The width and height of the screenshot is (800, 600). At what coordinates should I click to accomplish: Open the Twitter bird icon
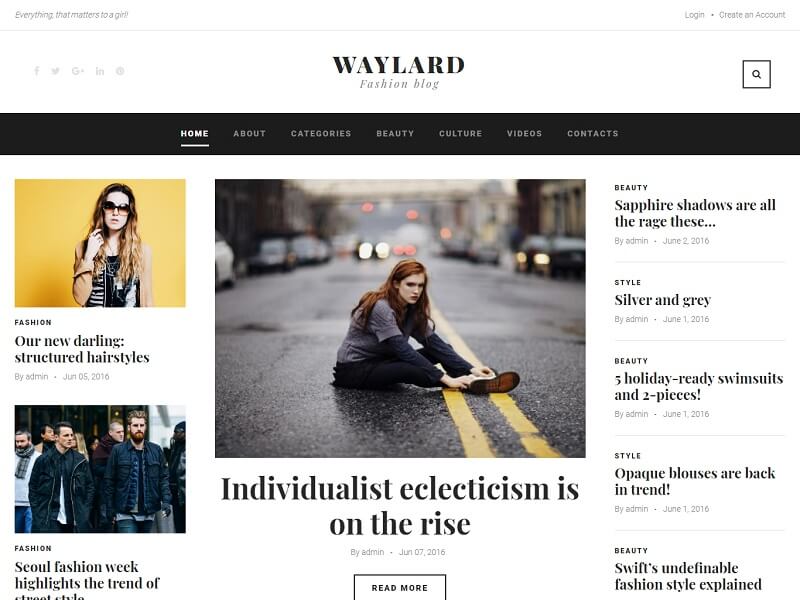(56, 71)
